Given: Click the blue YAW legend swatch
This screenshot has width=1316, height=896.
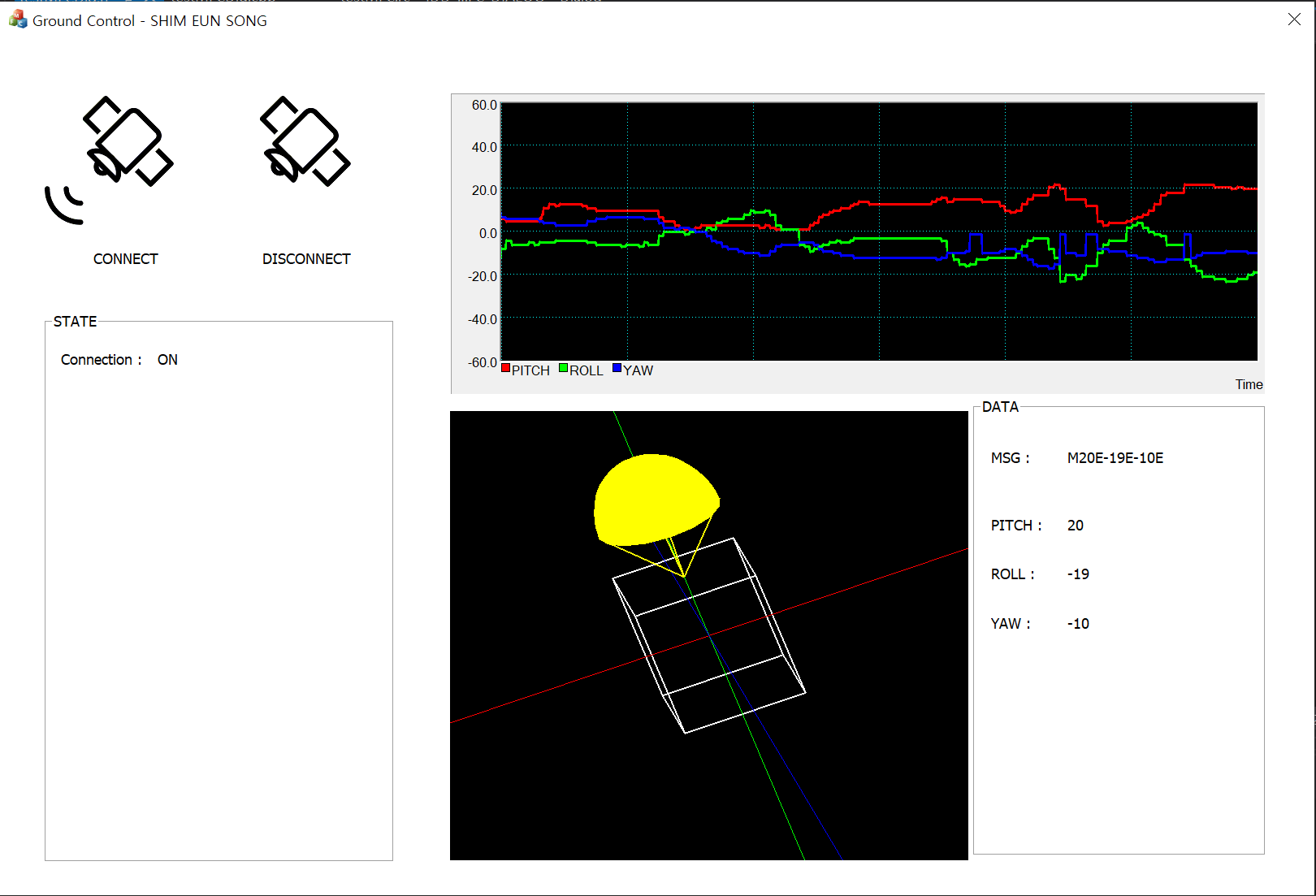Looking at the screenshot, I should coord(617,369).
